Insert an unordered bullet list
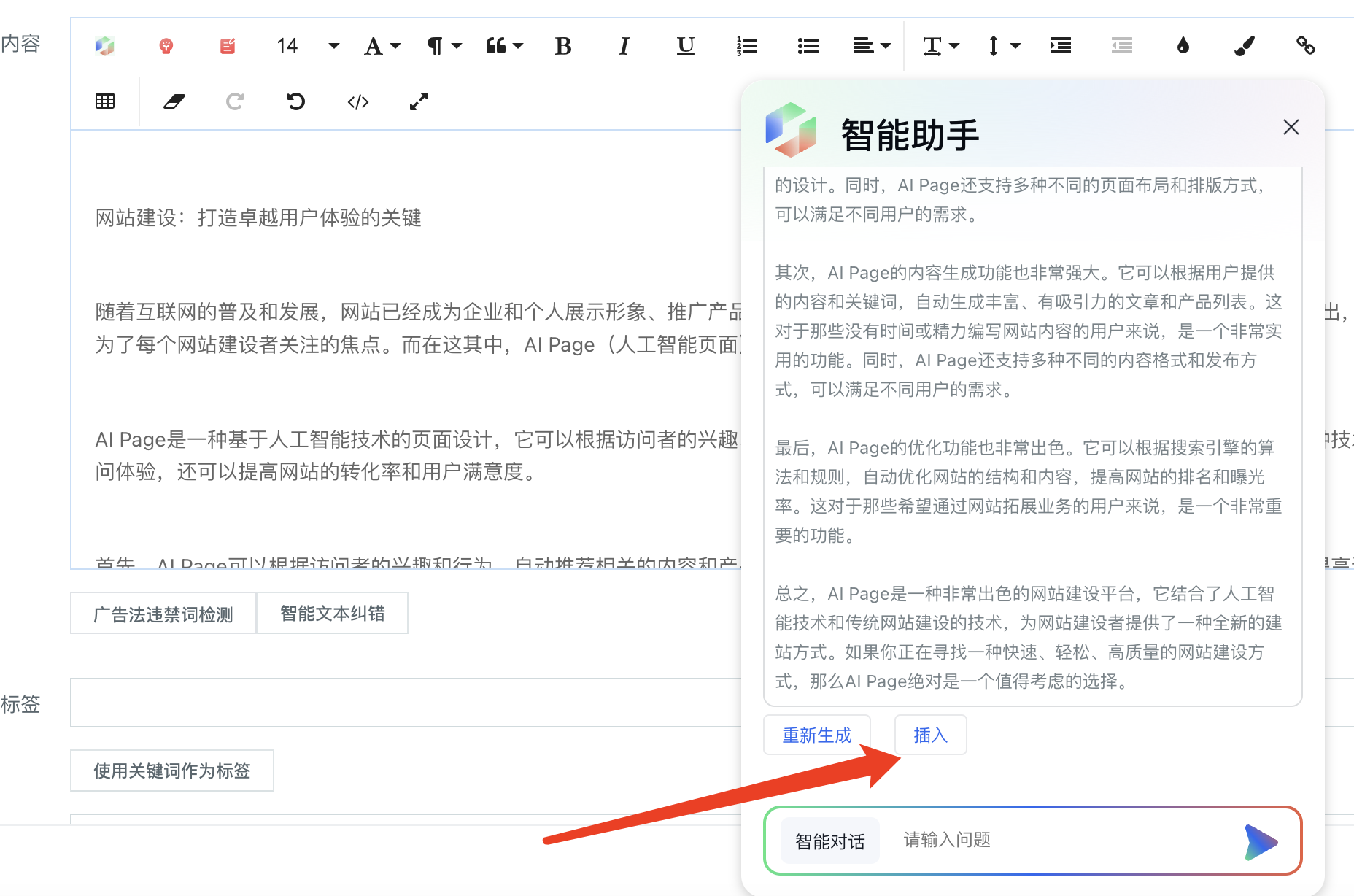 click(x=808, y=46)
